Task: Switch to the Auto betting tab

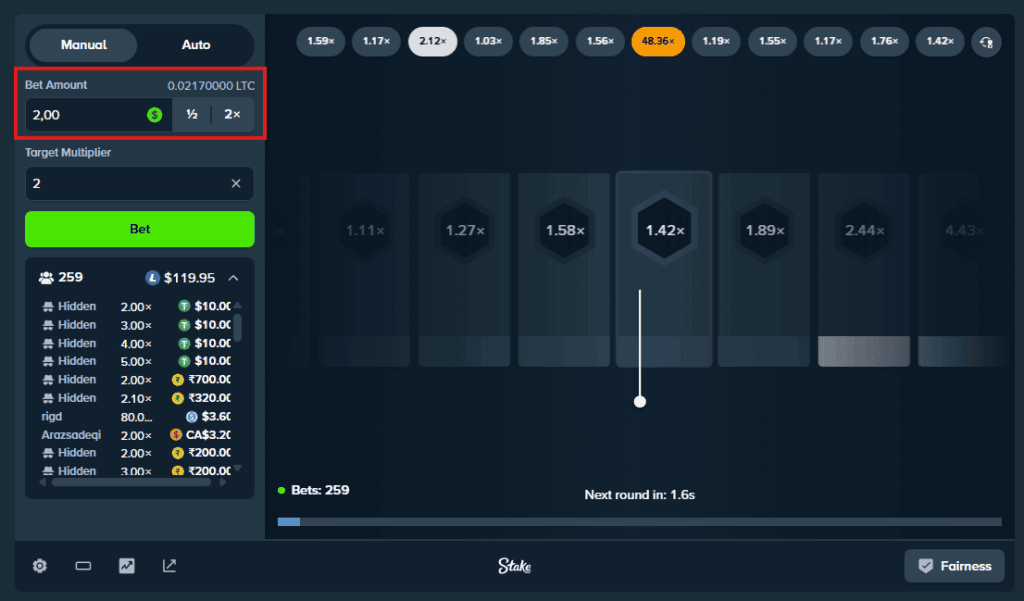Action: (196, 44)
